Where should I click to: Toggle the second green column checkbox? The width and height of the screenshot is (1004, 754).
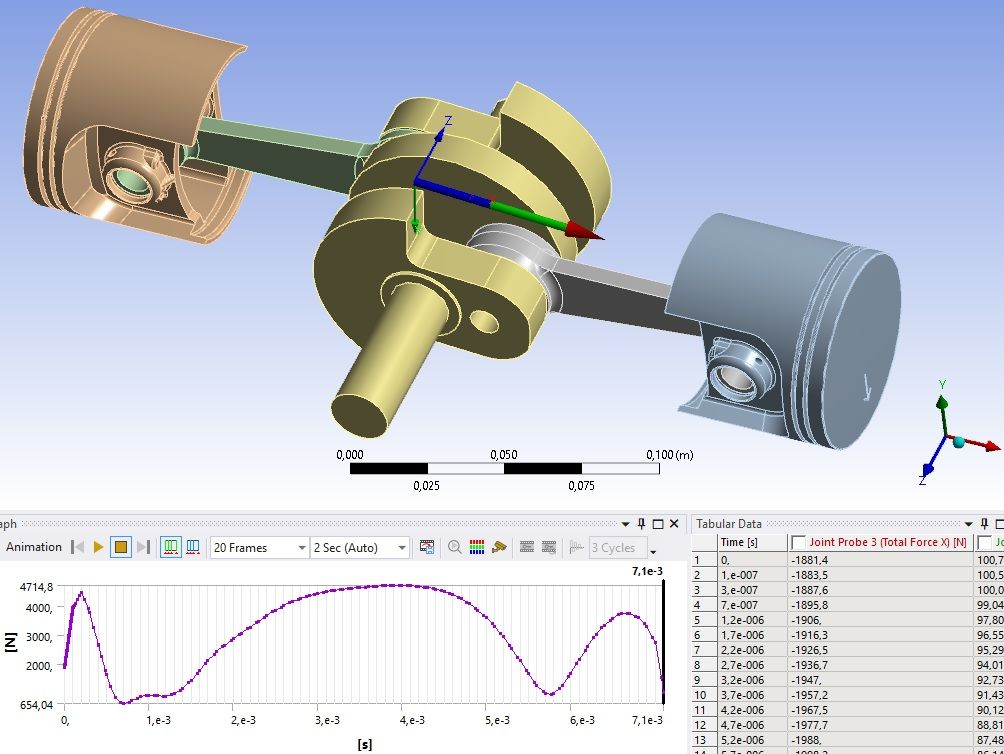984,542
